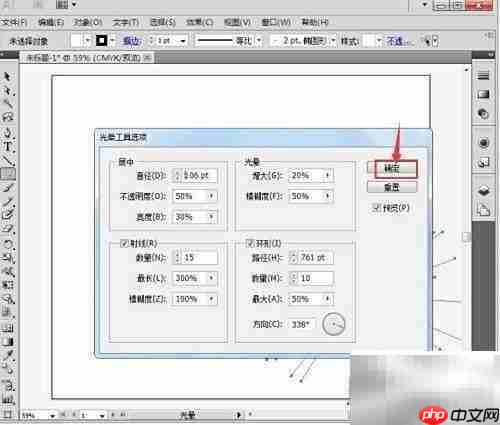This screenshot has width=500, height=425.
Task: Open the 不透明度 opacity link in control bar
Action: coord(399,41)
